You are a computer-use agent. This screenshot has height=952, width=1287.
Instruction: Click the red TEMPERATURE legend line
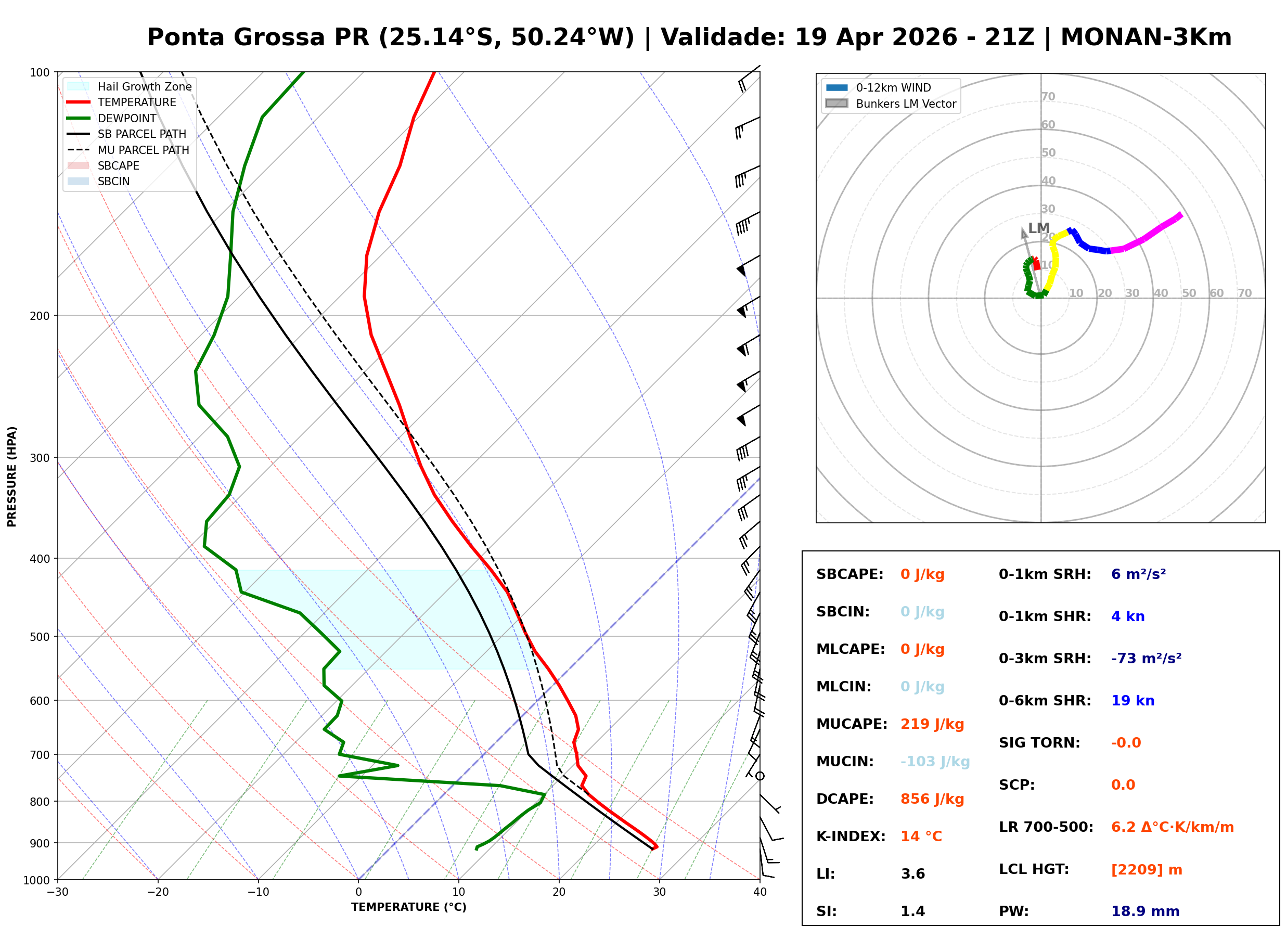click(79, 102)
